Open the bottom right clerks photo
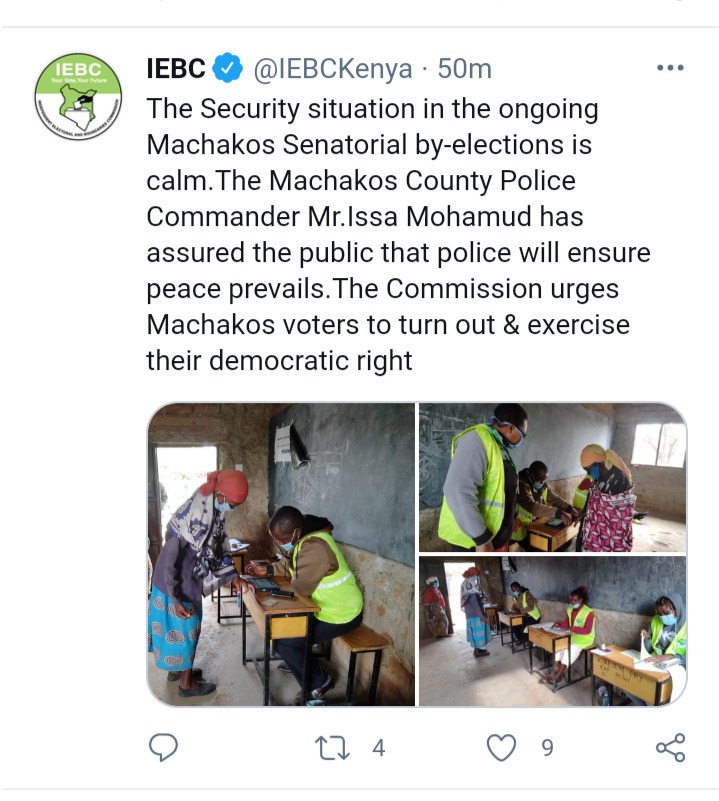The height and width of the screenshot is (801, 719). pyautogui.click(x=552, y=631)
